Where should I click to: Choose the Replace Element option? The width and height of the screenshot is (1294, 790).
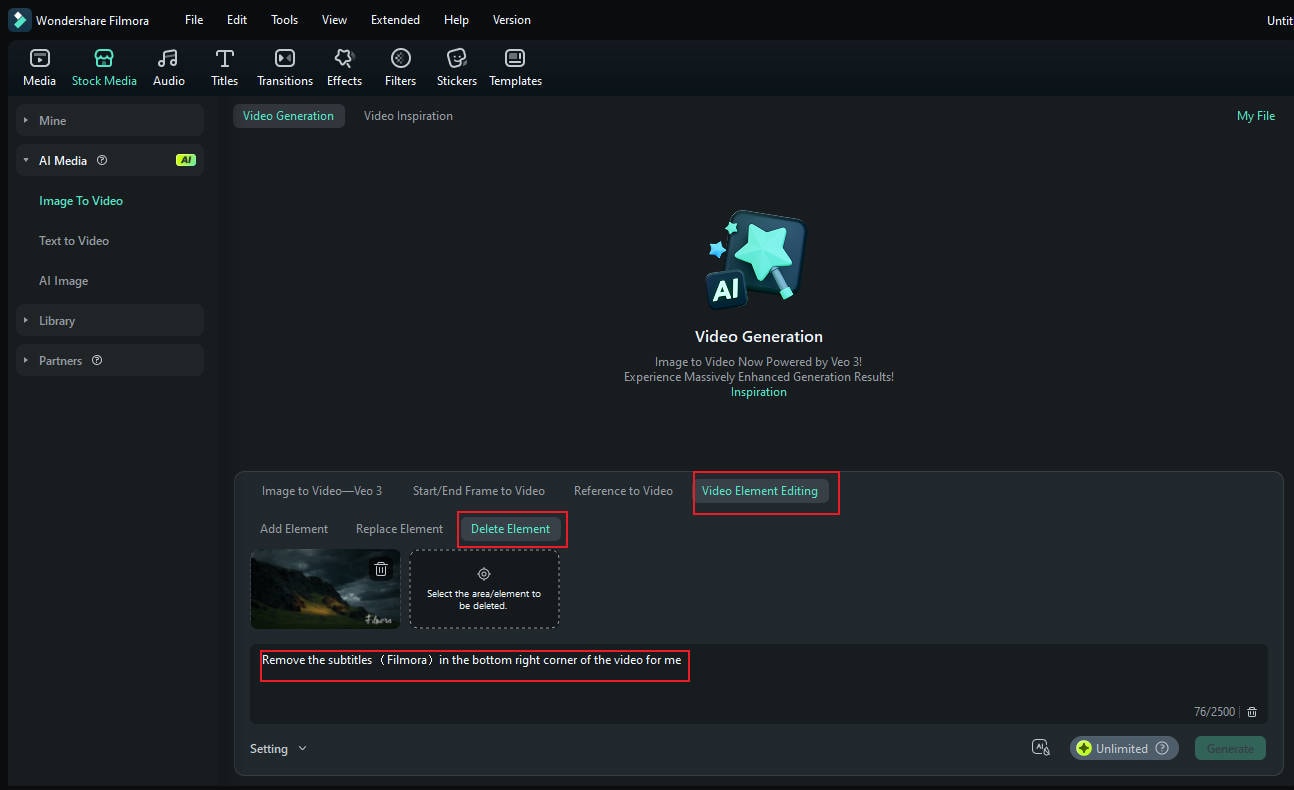399,529
